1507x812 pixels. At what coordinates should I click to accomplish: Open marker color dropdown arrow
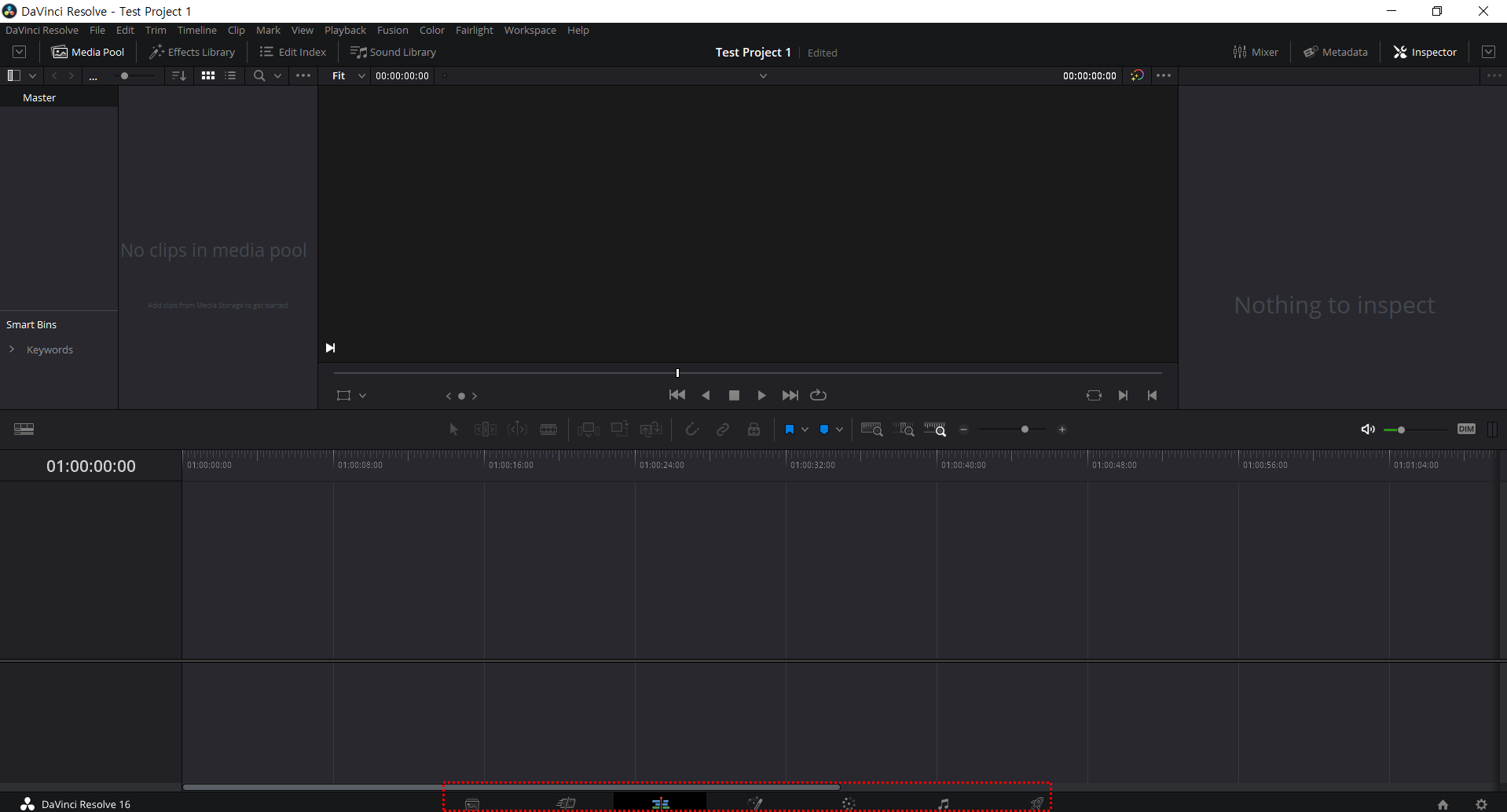click(839, 430)
